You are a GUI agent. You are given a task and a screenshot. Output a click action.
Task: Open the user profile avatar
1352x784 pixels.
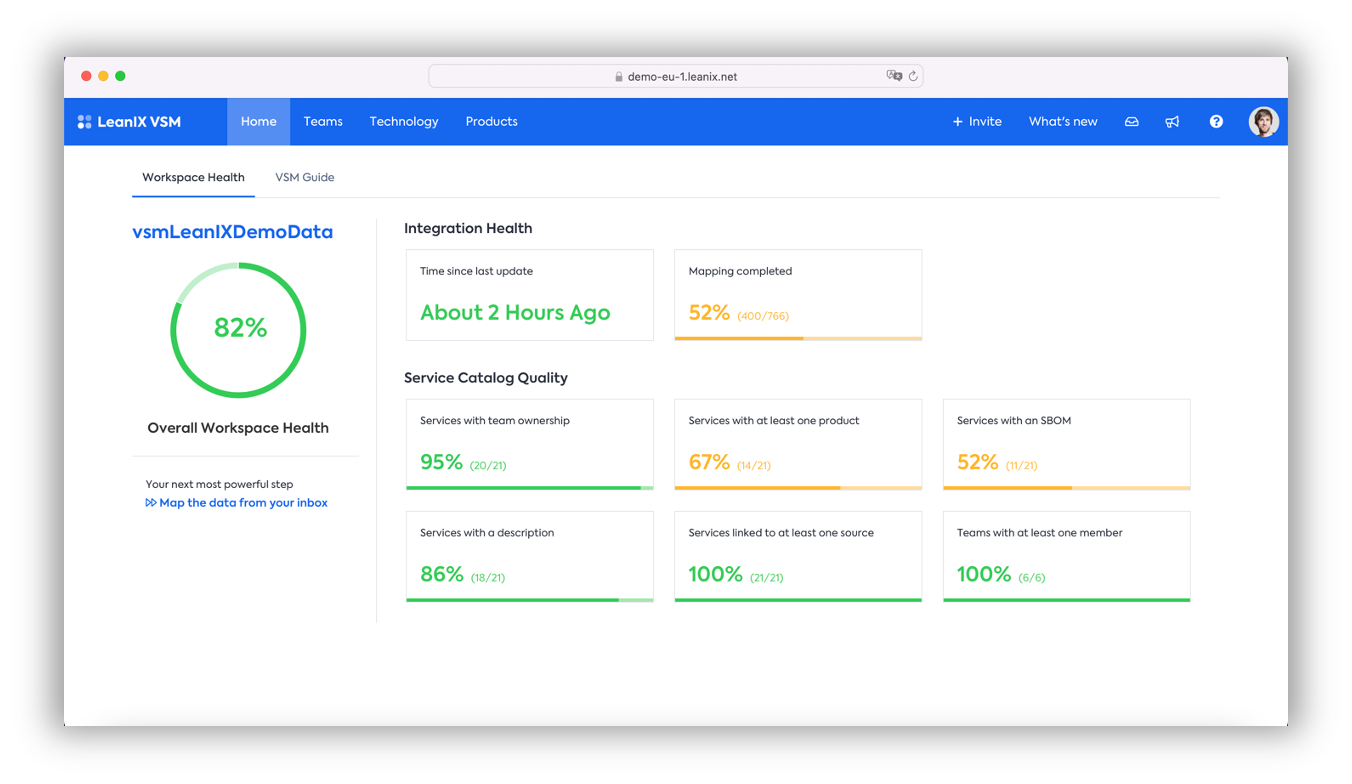1263,122
